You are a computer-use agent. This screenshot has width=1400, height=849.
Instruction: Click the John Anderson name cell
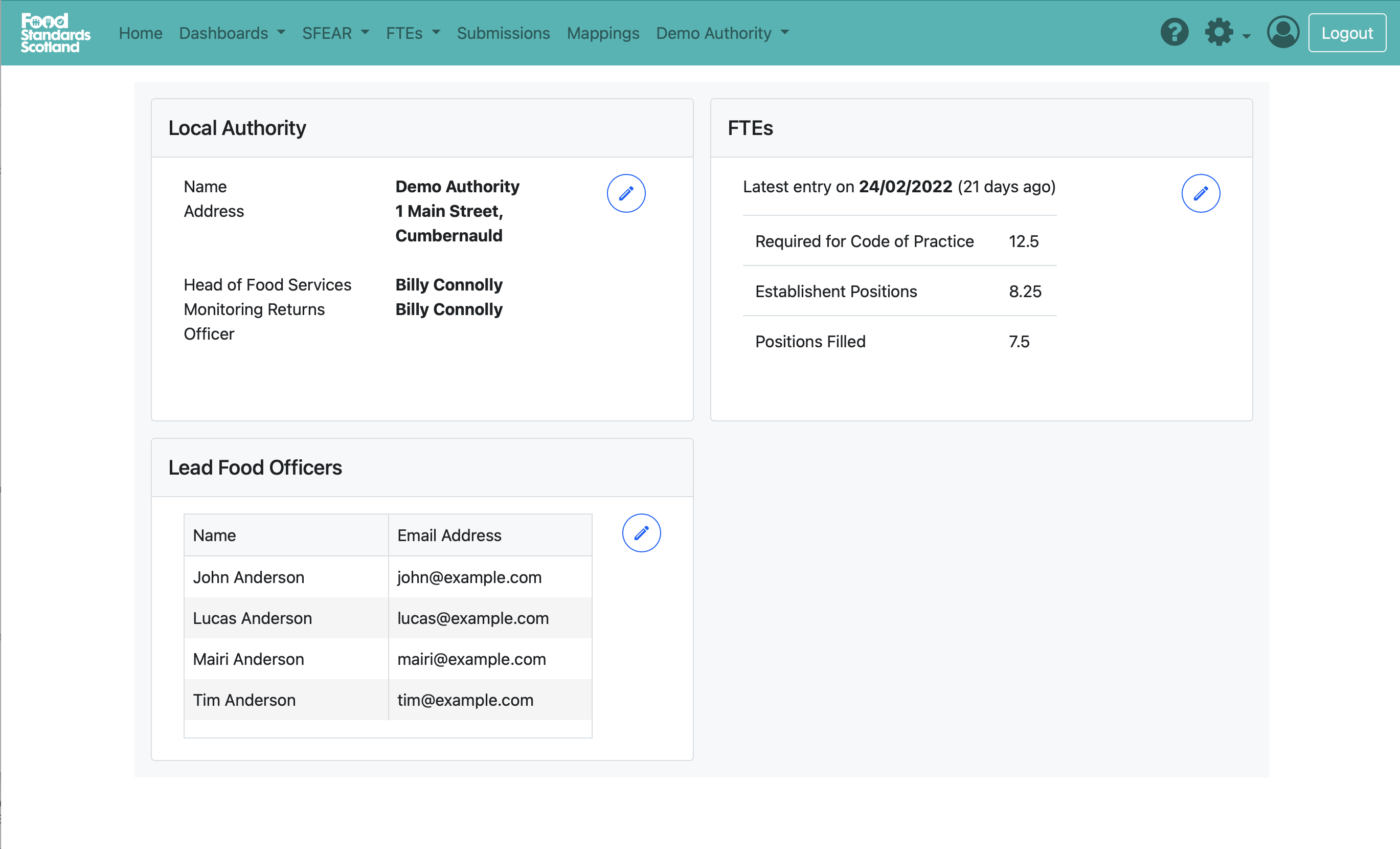tap(286, 577)
